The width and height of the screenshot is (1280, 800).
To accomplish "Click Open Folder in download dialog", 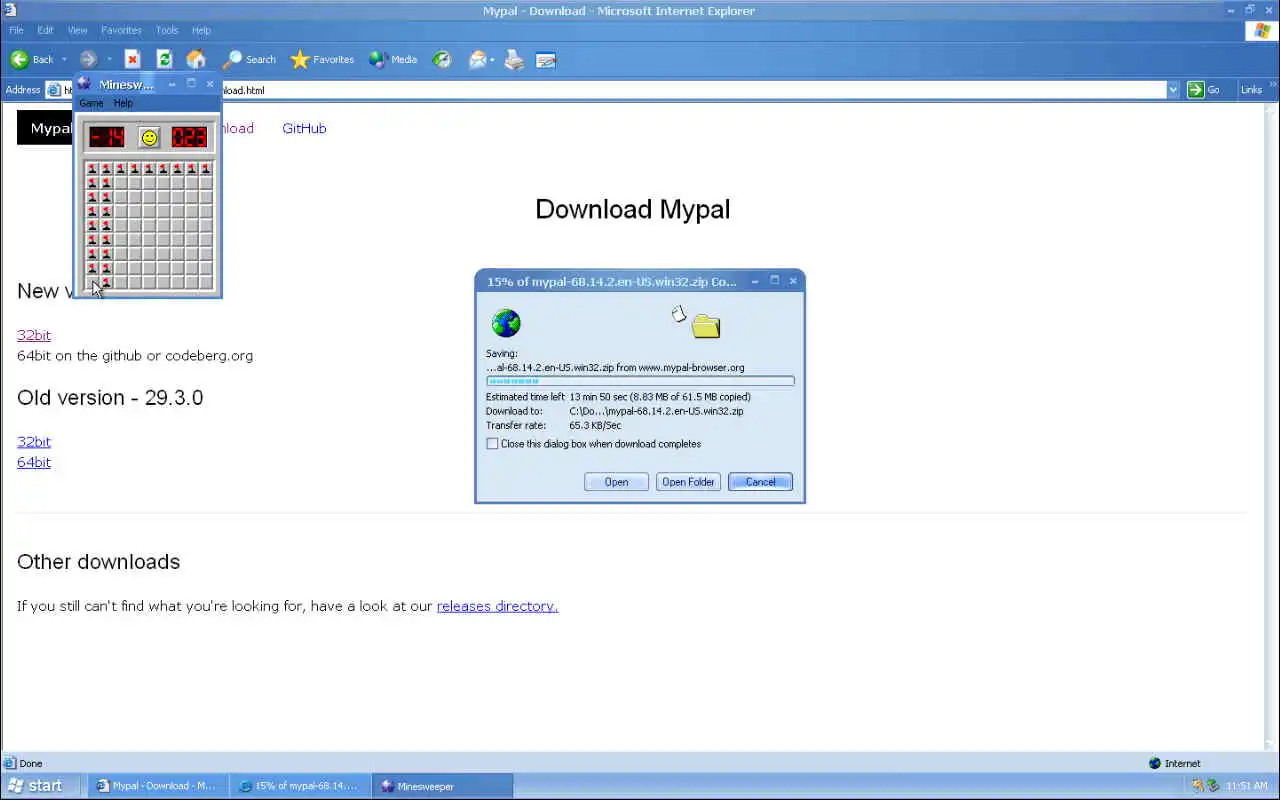I will 688,482.
